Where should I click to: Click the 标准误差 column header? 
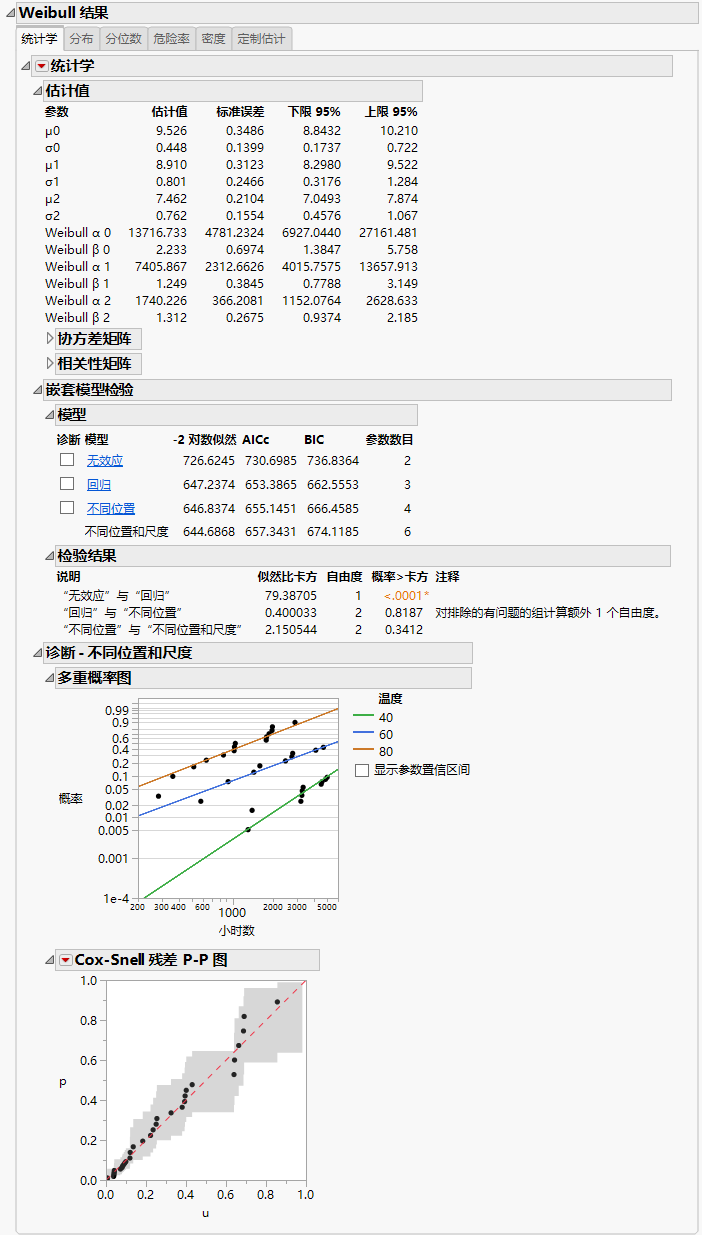240,112
